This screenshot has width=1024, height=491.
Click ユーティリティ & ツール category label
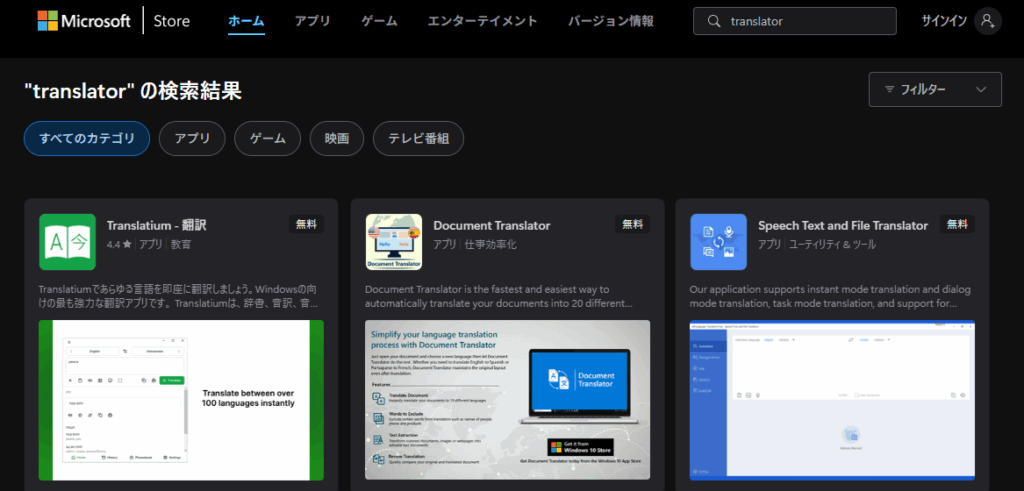833,245
